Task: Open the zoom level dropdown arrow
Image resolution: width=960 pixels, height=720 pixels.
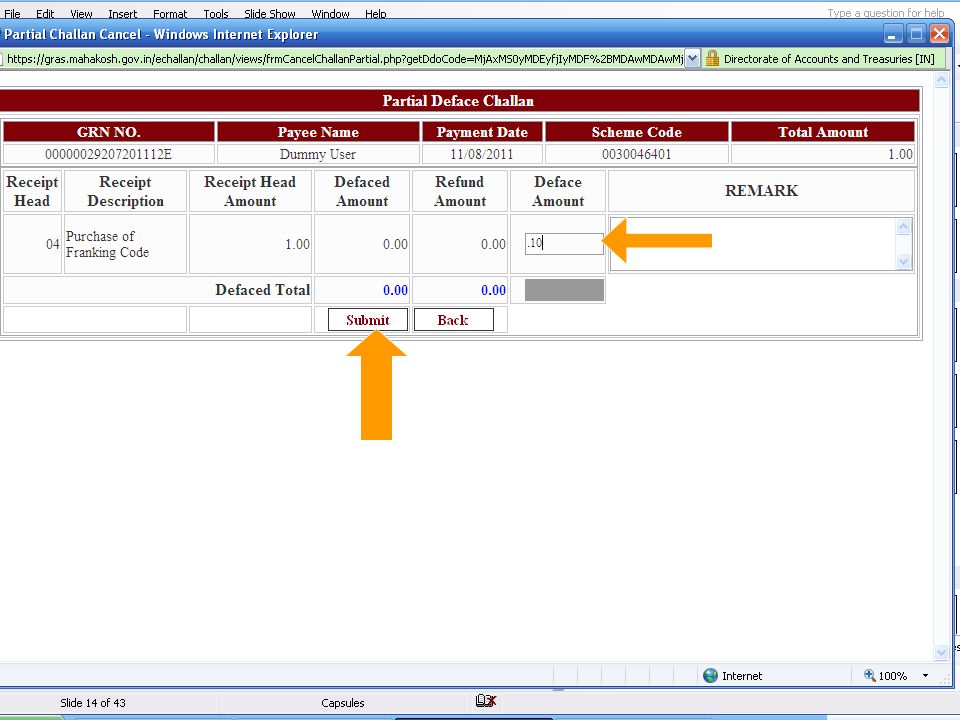Action: pyautogui.click(x=925, y=675)
